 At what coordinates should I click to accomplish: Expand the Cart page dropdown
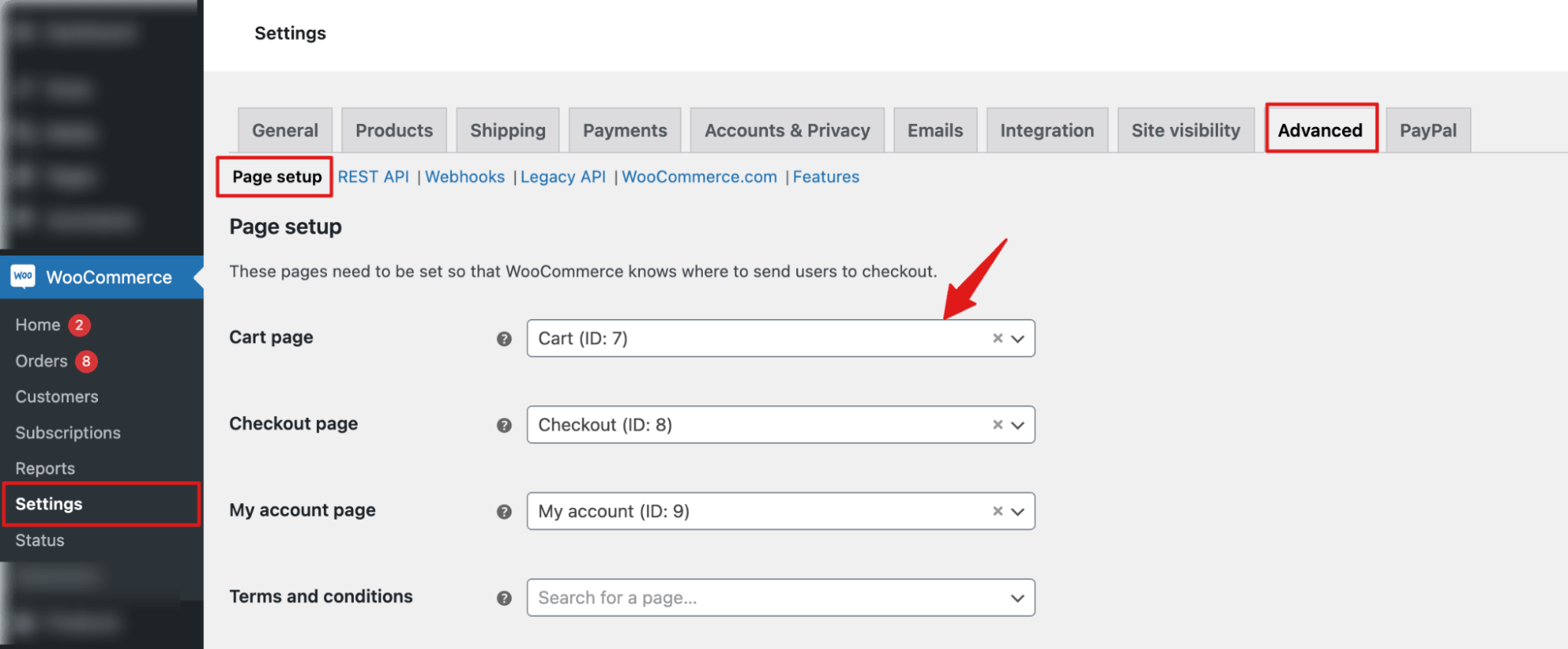point(1018,339)
